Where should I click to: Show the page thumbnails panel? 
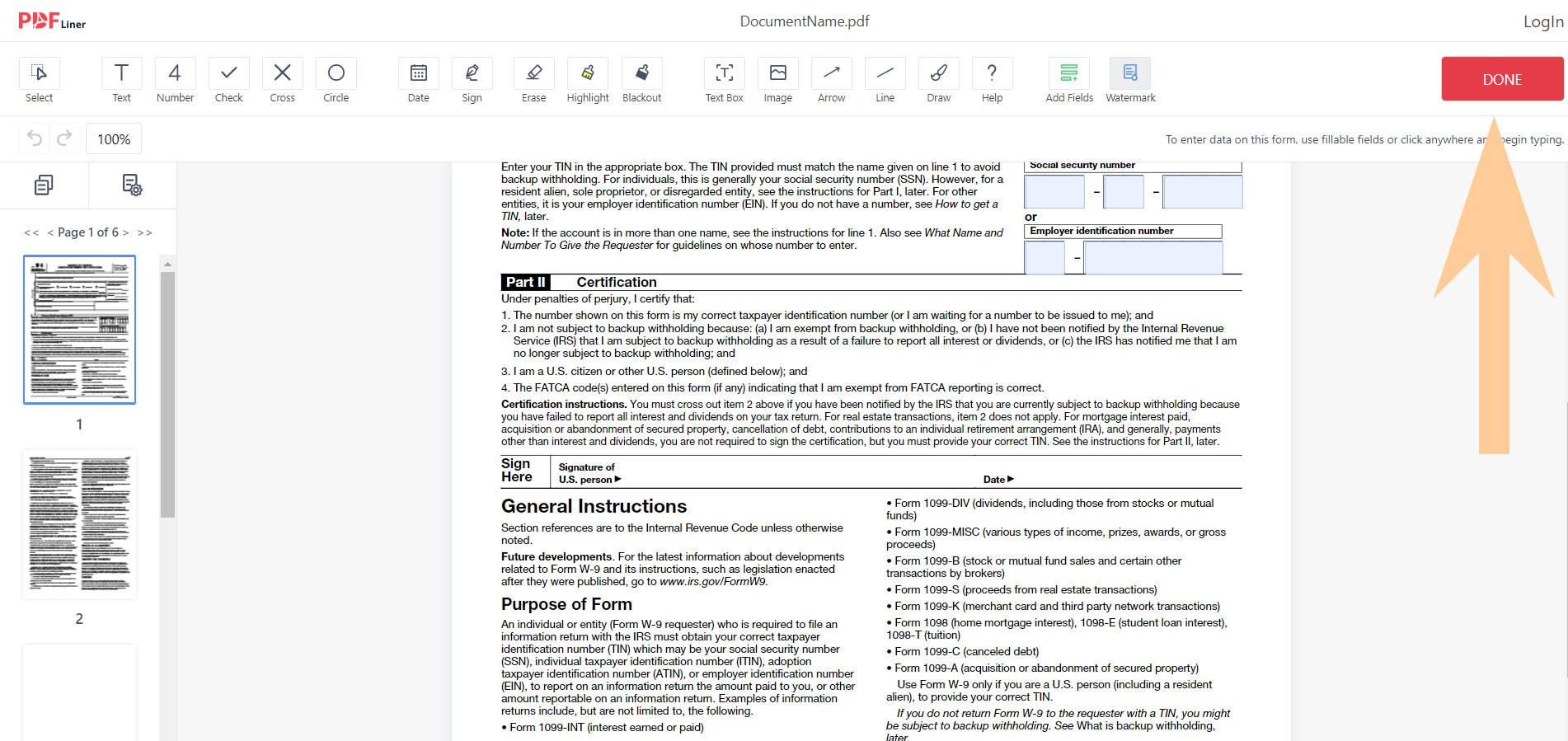[44, 185]
